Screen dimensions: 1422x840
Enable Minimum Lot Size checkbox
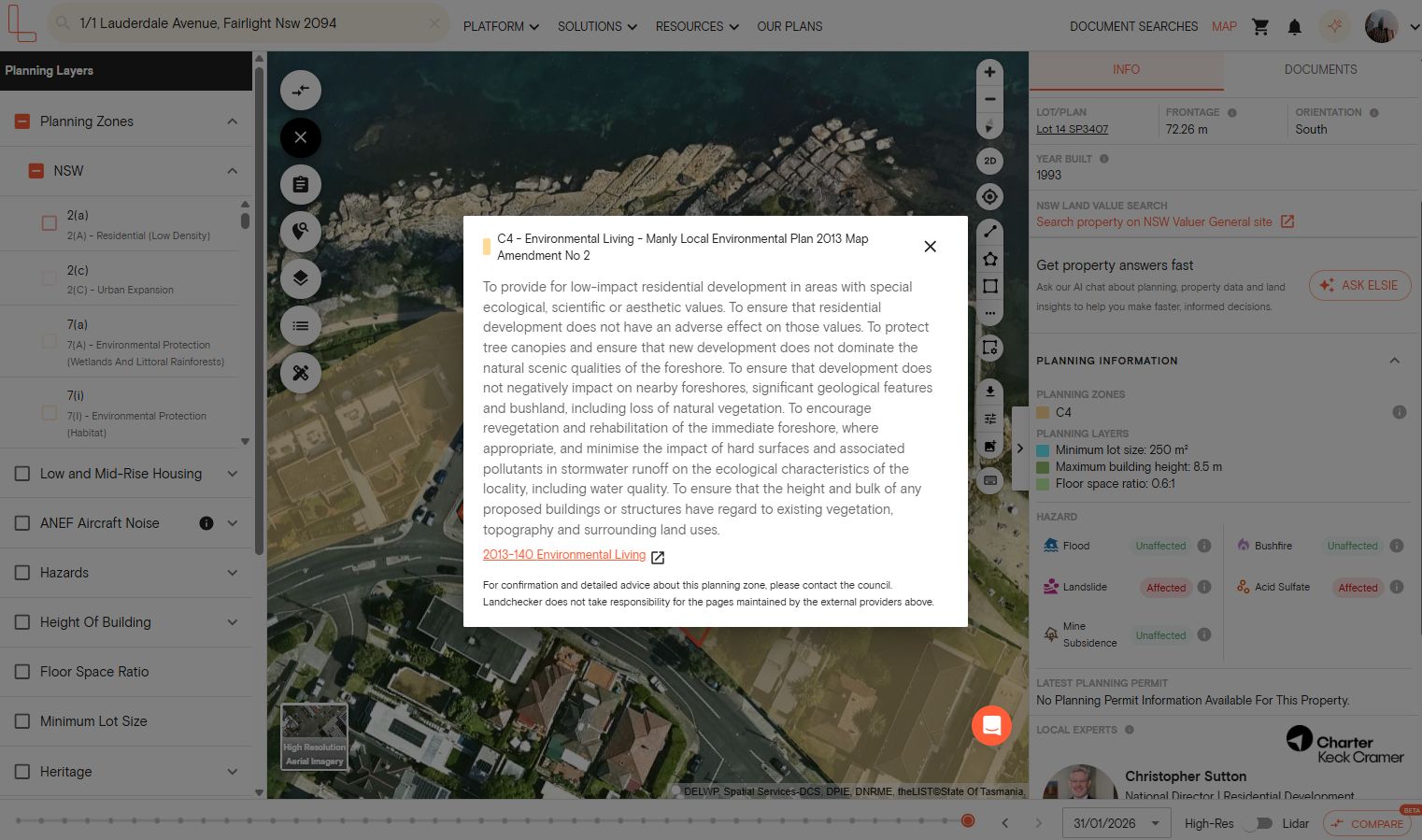click(x=22, y=721)
